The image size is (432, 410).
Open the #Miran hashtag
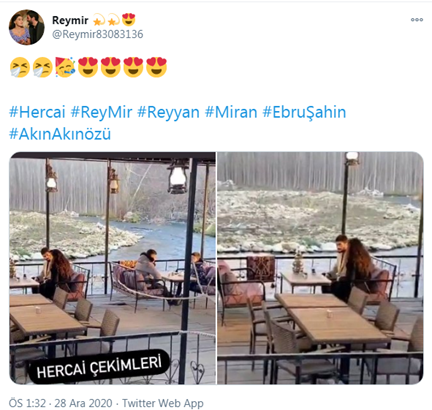point(231,112)
